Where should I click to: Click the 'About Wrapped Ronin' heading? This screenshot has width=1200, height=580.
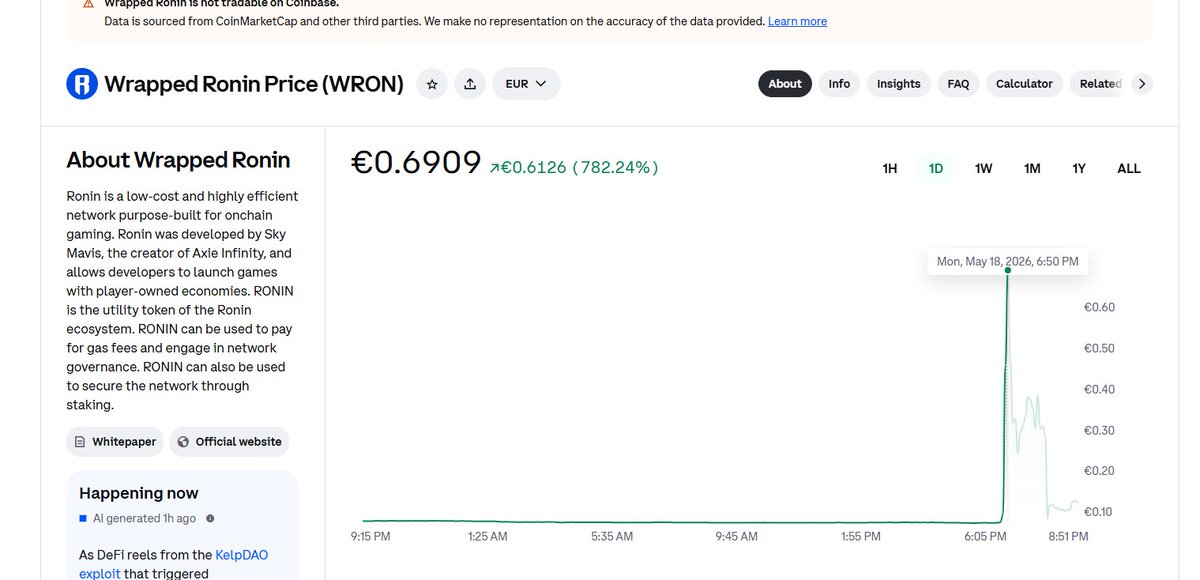[178, 160]
